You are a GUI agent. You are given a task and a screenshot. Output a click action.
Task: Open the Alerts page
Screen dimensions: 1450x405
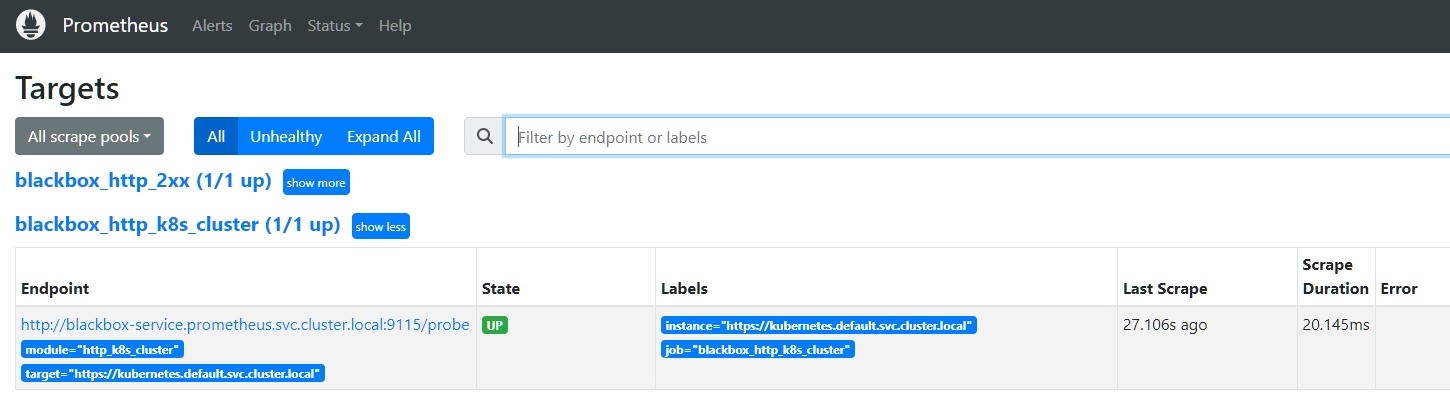pyautogui.click(x=212, y=26)
